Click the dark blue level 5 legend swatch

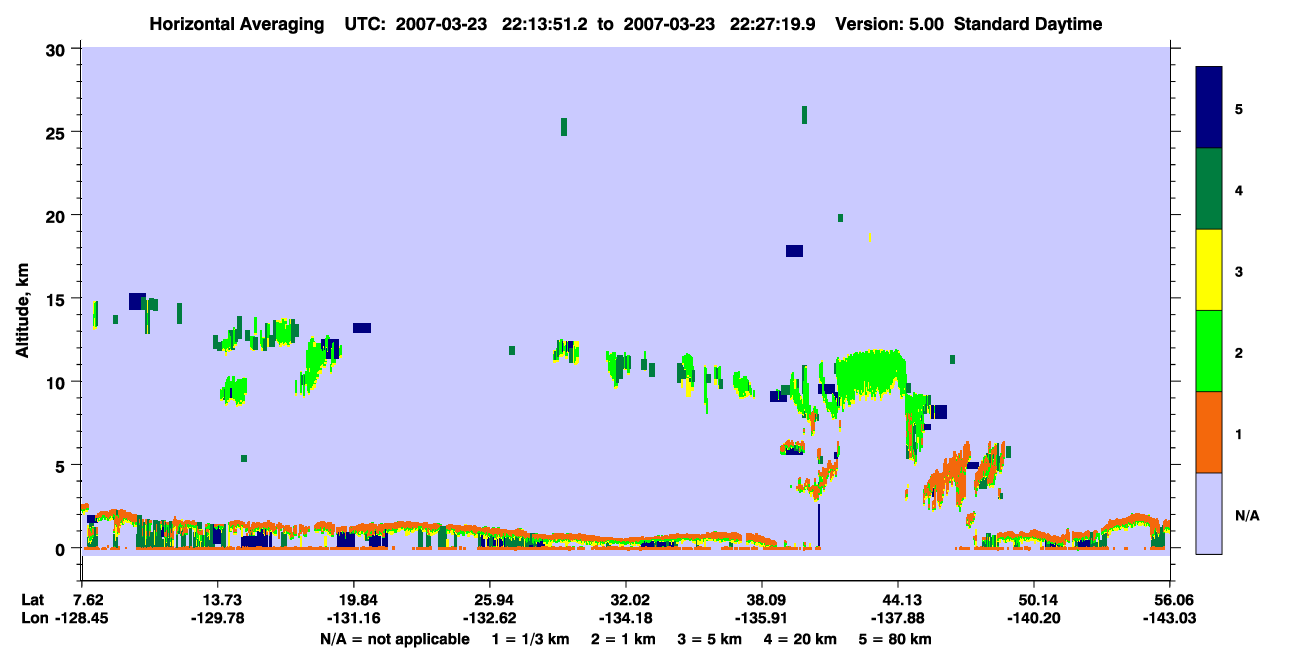[1209, 108]
